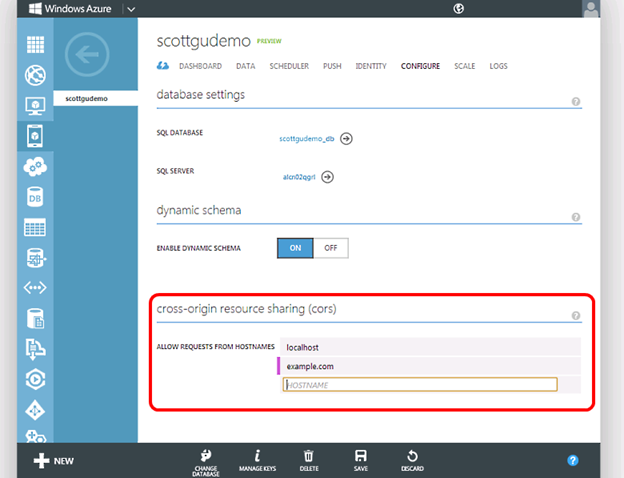Turn dynamic schema OFF
This screenshot has height=478, width=624.
(331, 248)
